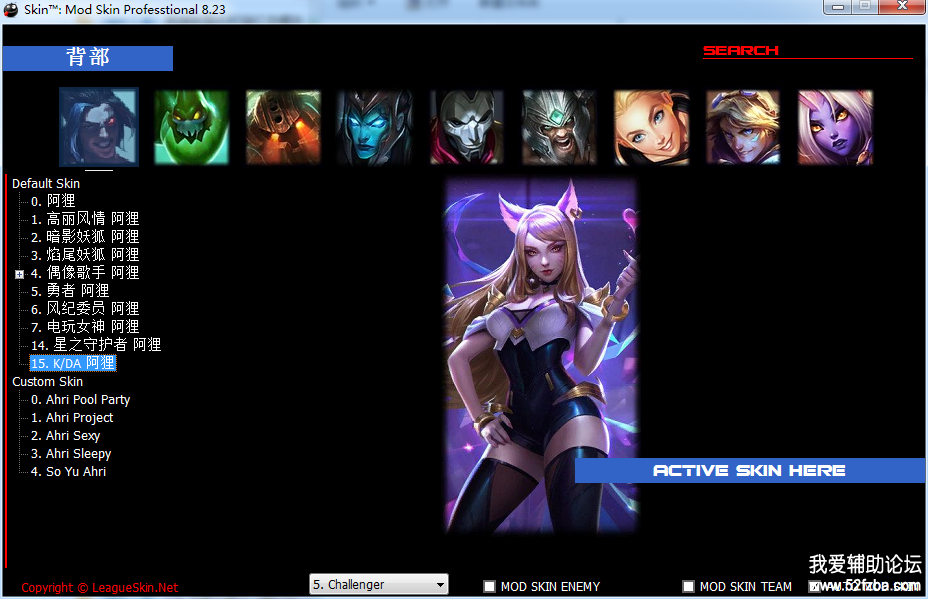Select skin 4. 偶像歌手 阿狸

click(85, 273)
